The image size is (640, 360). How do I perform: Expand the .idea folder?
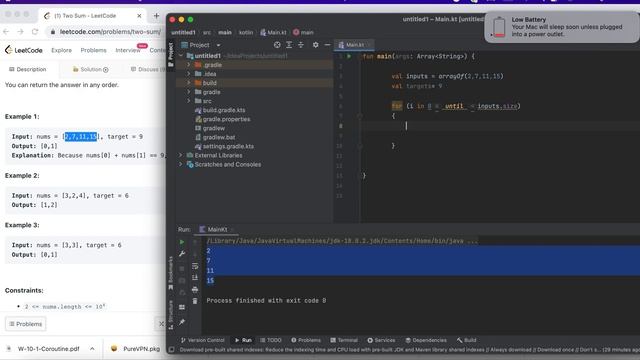[189, 74]
